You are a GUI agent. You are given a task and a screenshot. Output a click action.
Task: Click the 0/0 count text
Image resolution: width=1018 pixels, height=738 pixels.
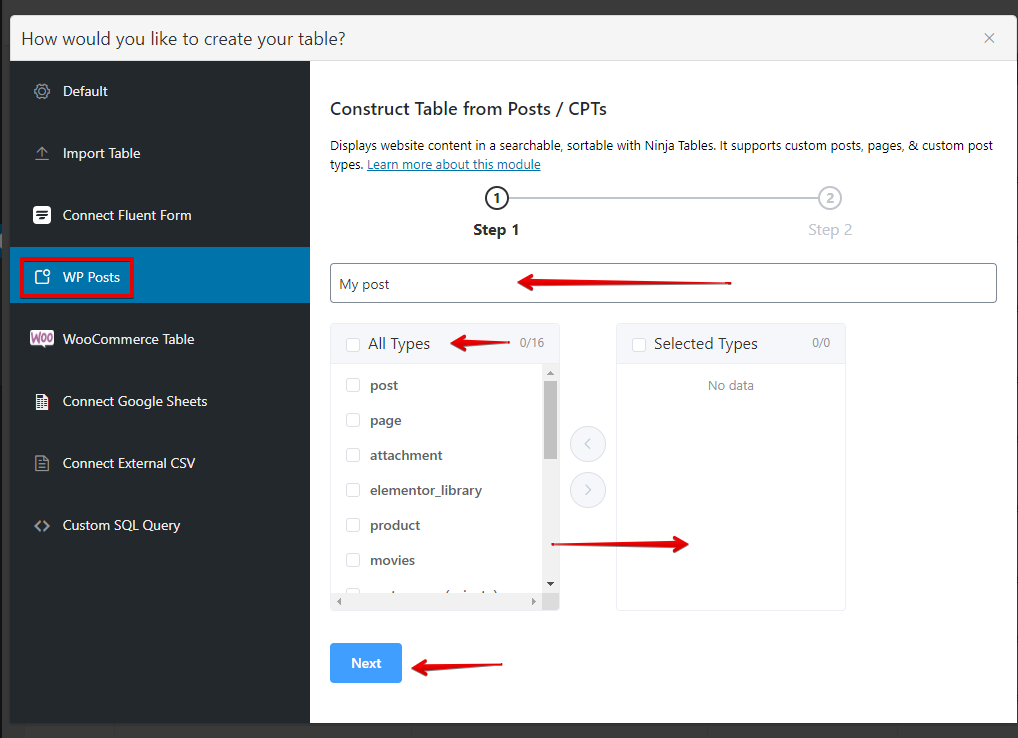[821, 343]
